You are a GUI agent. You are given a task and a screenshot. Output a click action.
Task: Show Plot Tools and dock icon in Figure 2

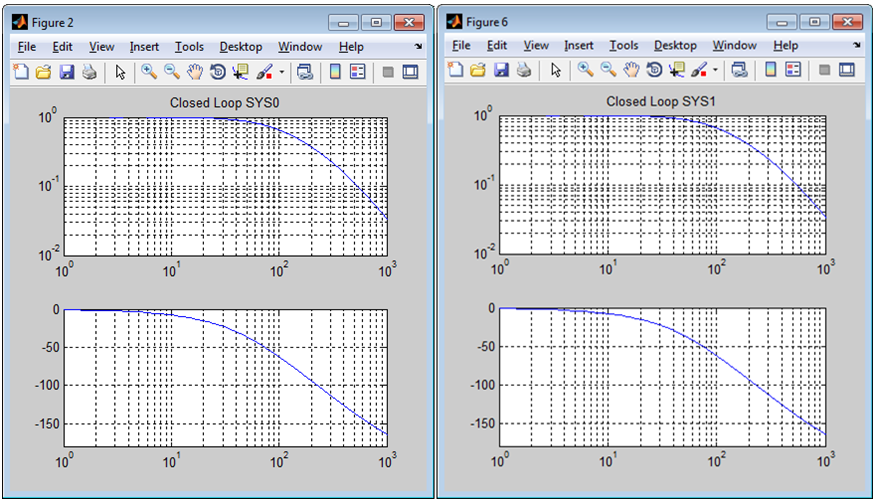tap(410, 72)
